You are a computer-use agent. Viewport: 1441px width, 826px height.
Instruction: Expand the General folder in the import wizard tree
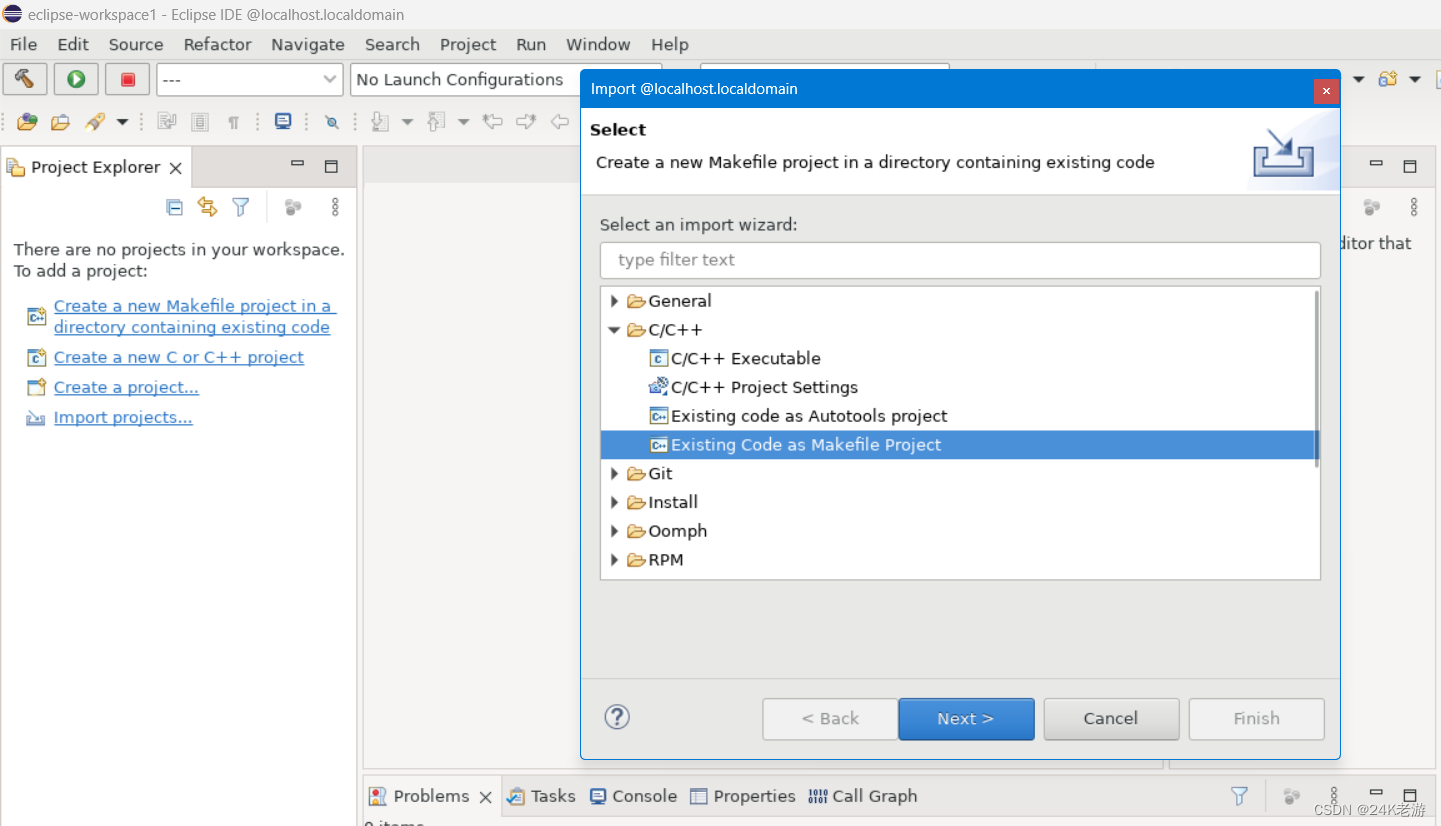[x=614, y=301]
